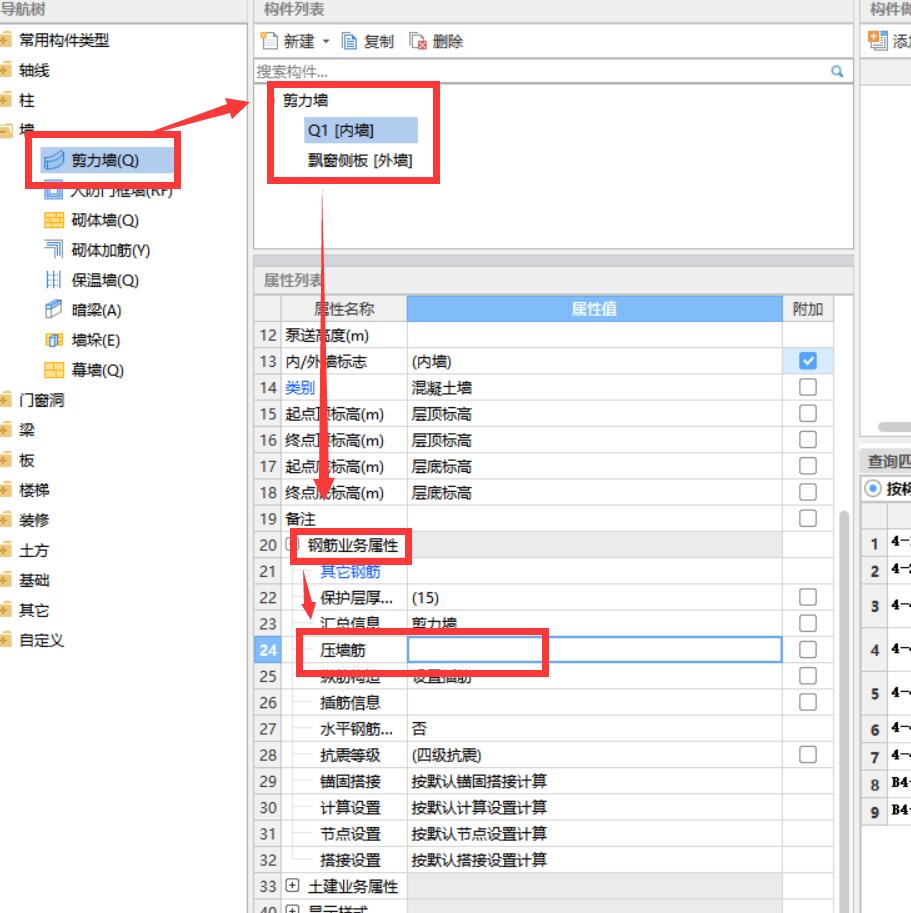
Task: Select the 暗梁(A) hidden beam icon
Action: (x=54, y=310)
